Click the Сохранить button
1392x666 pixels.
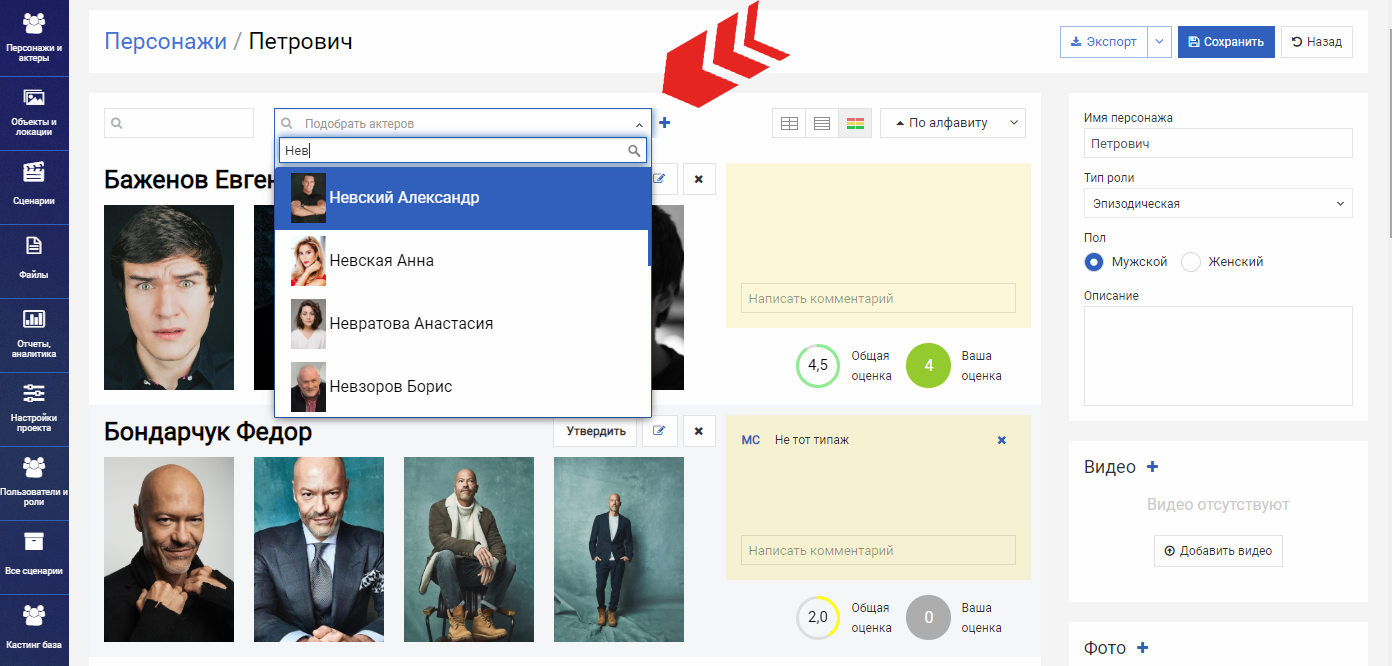click(1226, 42)
